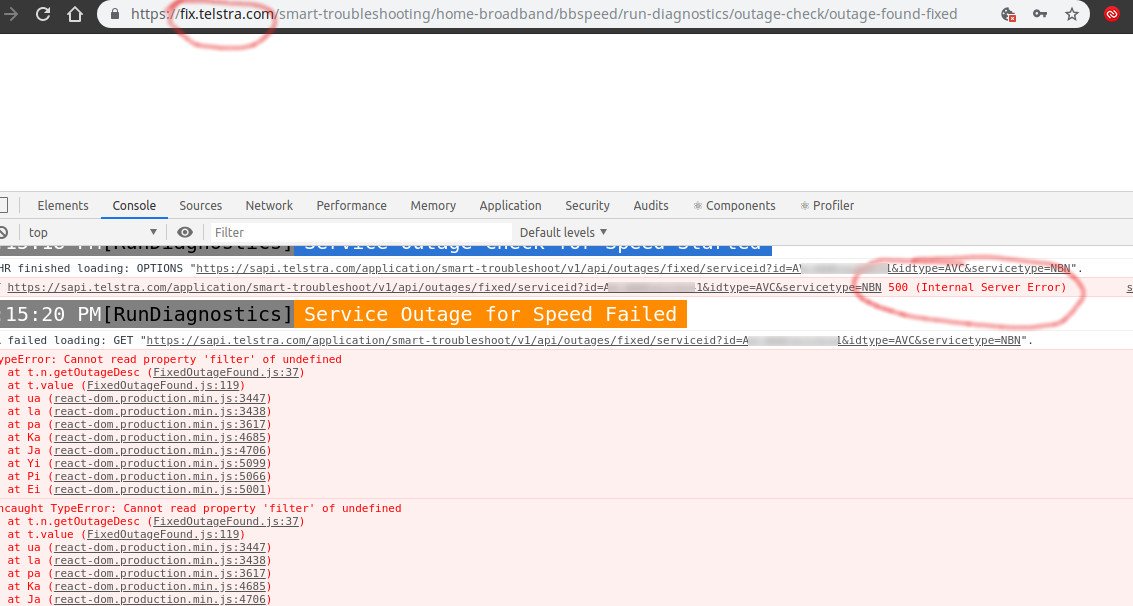Open the URL in the failed loading GET line
This screenshot has height=606, width=1133.
pyautogui.click(x=584, y=340)
